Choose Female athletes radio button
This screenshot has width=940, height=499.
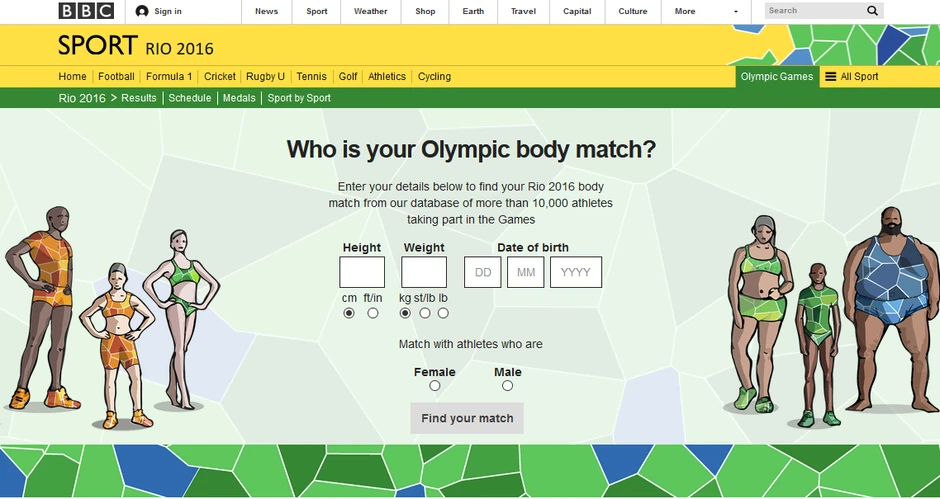click(434, 386)
